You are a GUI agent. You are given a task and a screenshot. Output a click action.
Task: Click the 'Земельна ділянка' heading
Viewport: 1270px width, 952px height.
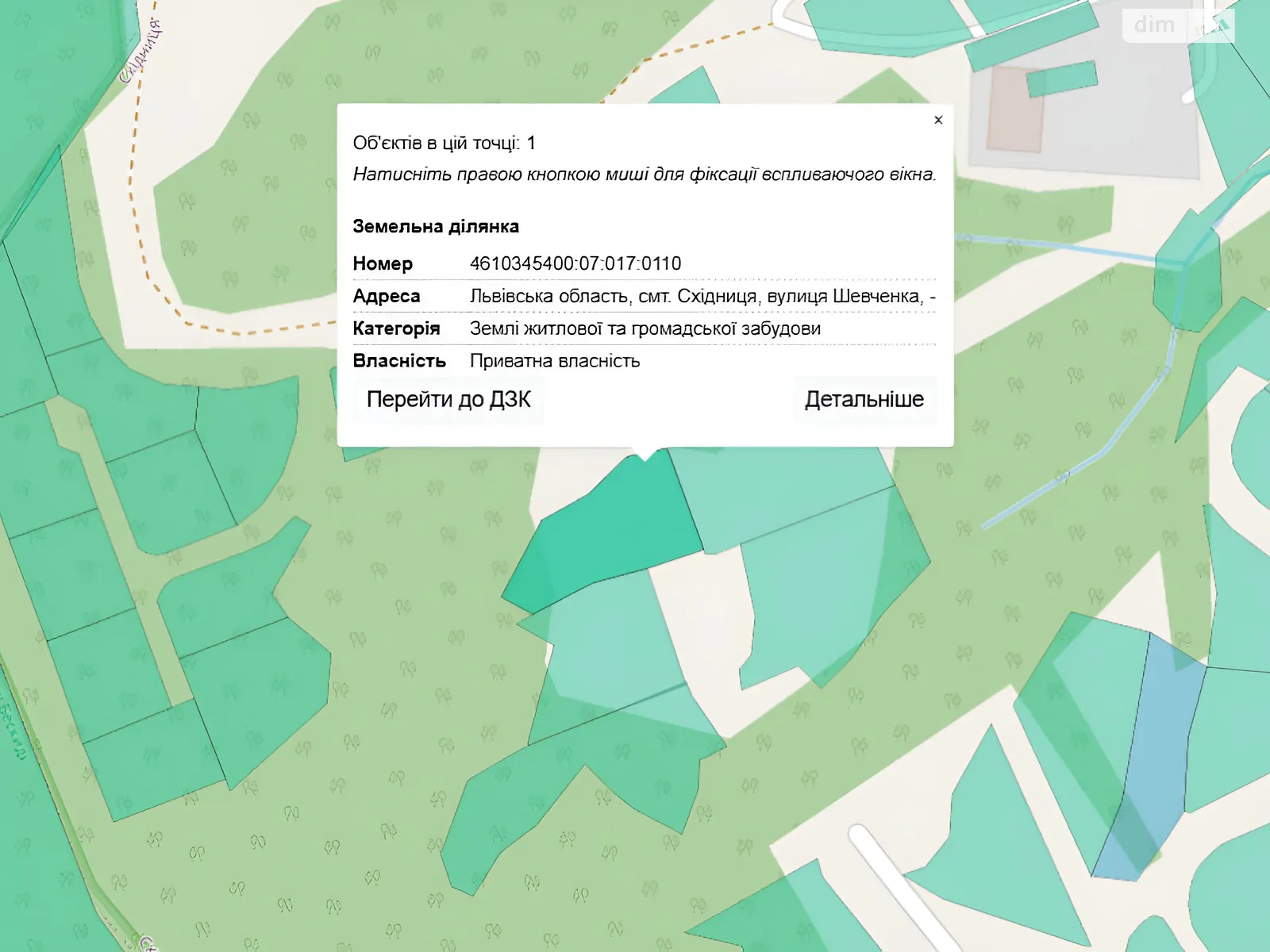[436, 226]
